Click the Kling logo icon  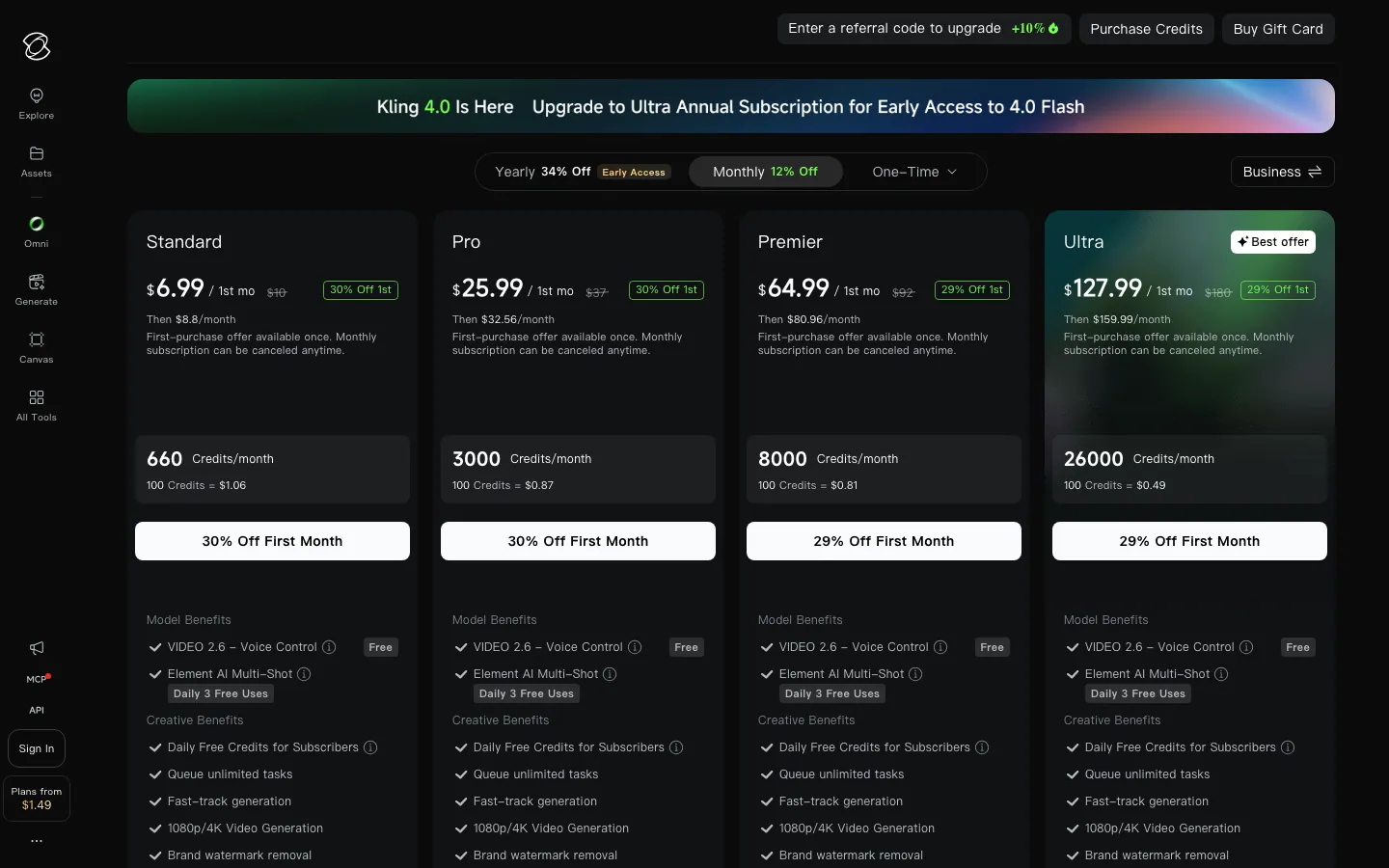coord(37,45)
